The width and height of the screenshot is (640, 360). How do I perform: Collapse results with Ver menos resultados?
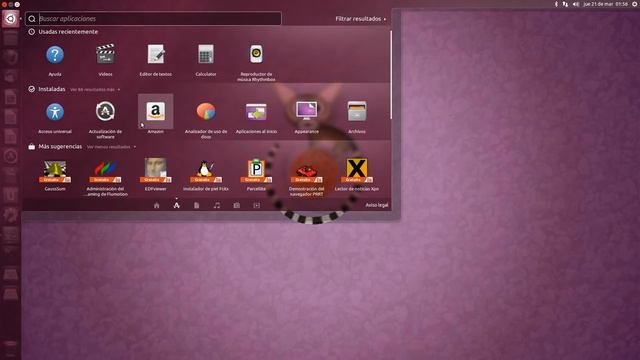coord(111,147)
